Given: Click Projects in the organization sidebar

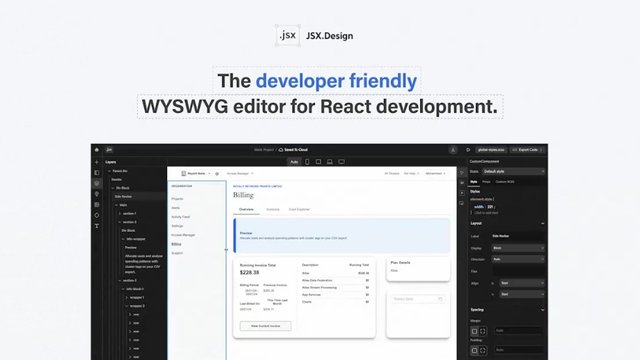Looking at the screenshot, I should pyautogui.click(x=177, y=199).
